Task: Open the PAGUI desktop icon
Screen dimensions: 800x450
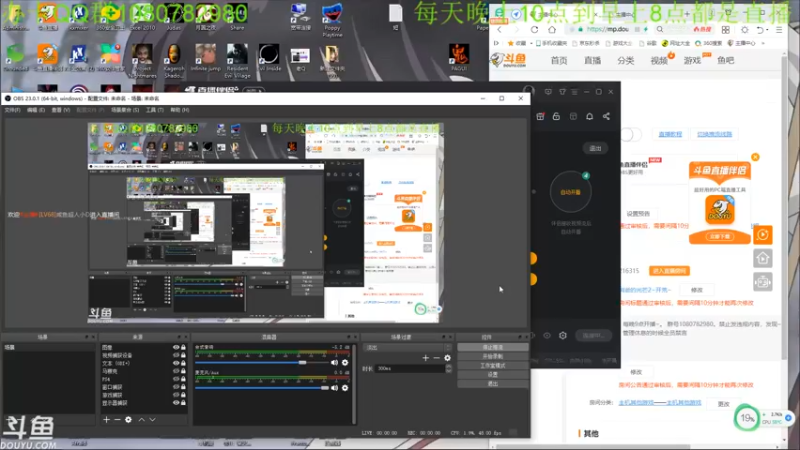Action: 459,57
